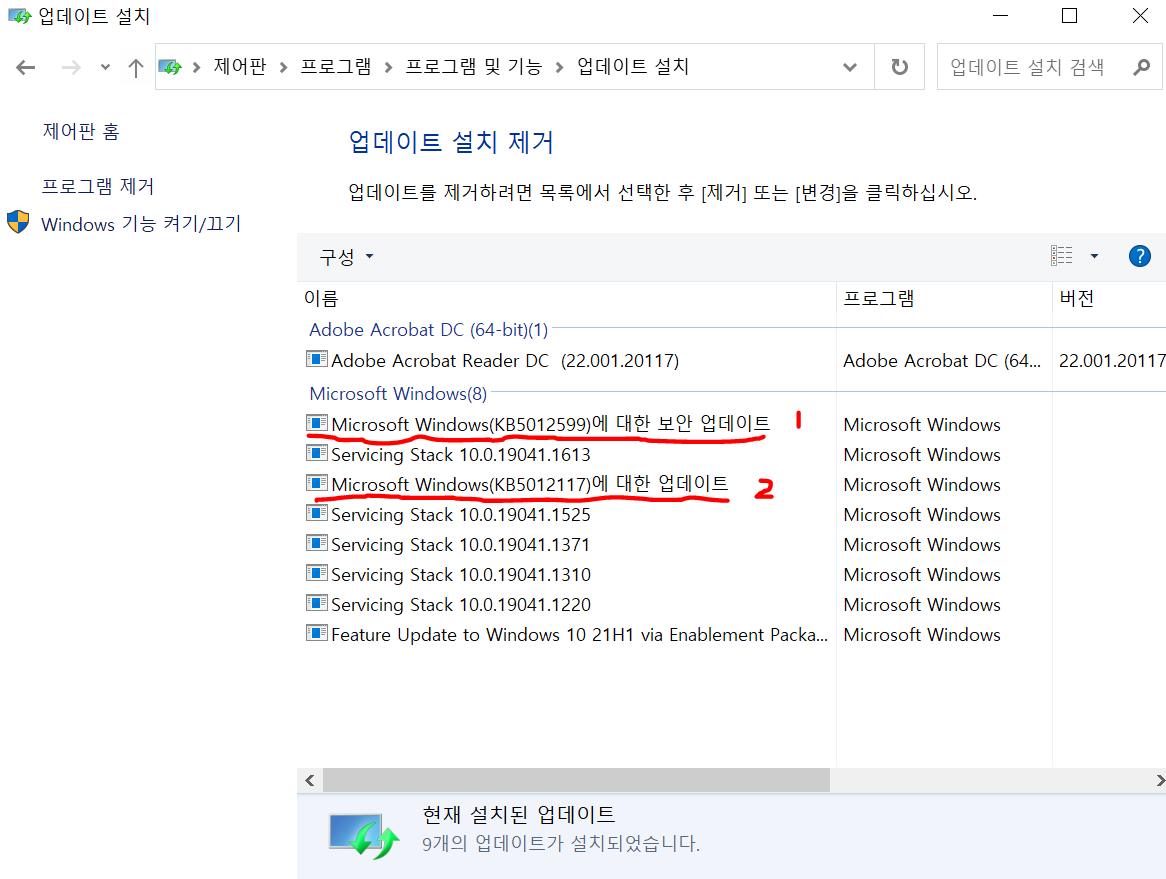Click the forward navigation arrow

(71, 68)
